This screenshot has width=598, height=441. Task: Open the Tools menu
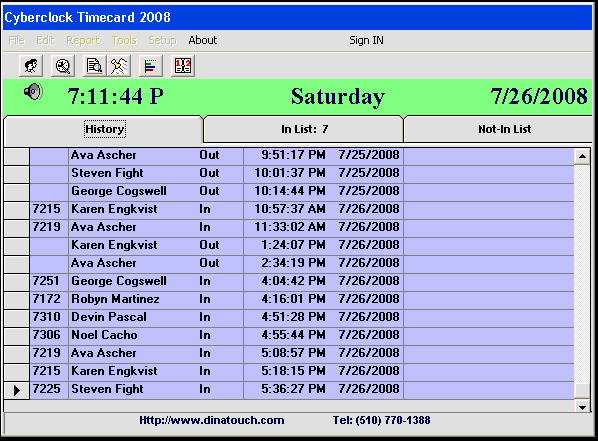click(x=124, y=40)
